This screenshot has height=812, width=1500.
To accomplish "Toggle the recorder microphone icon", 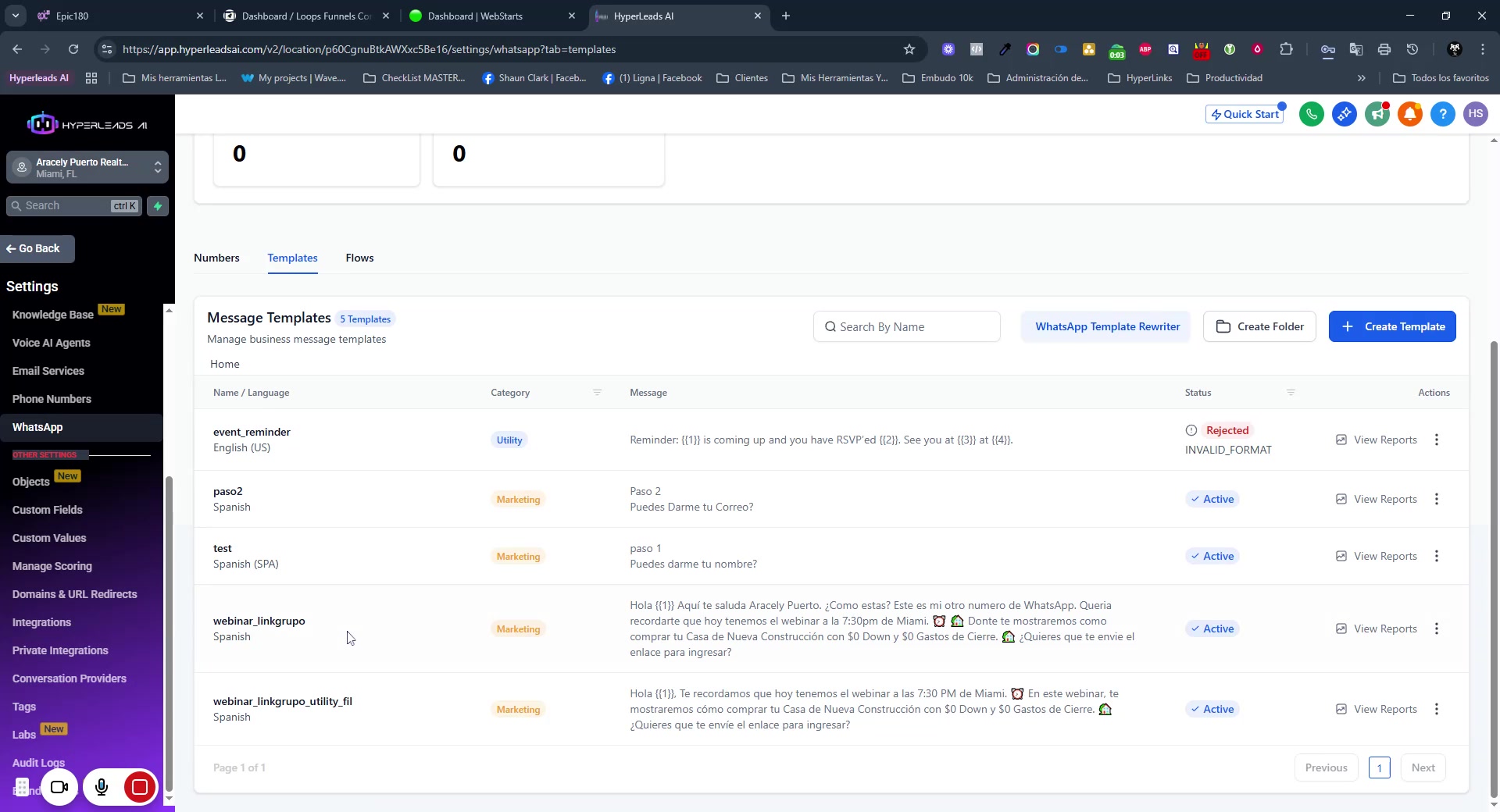I will point(101,787).
